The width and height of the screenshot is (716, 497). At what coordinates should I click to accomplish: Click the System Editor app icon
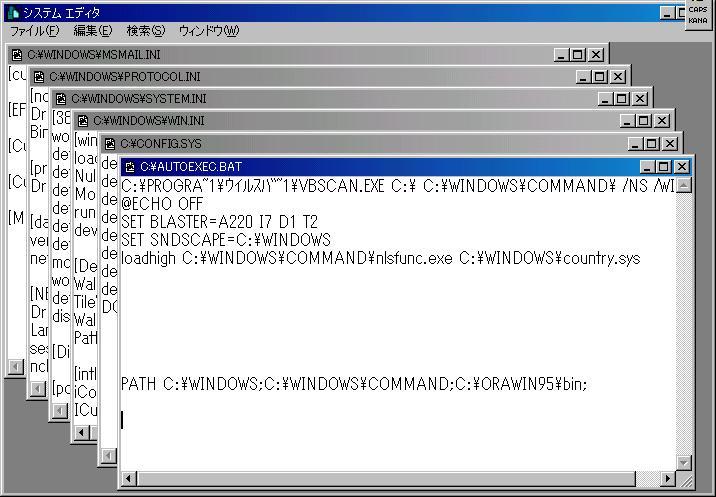14,13
